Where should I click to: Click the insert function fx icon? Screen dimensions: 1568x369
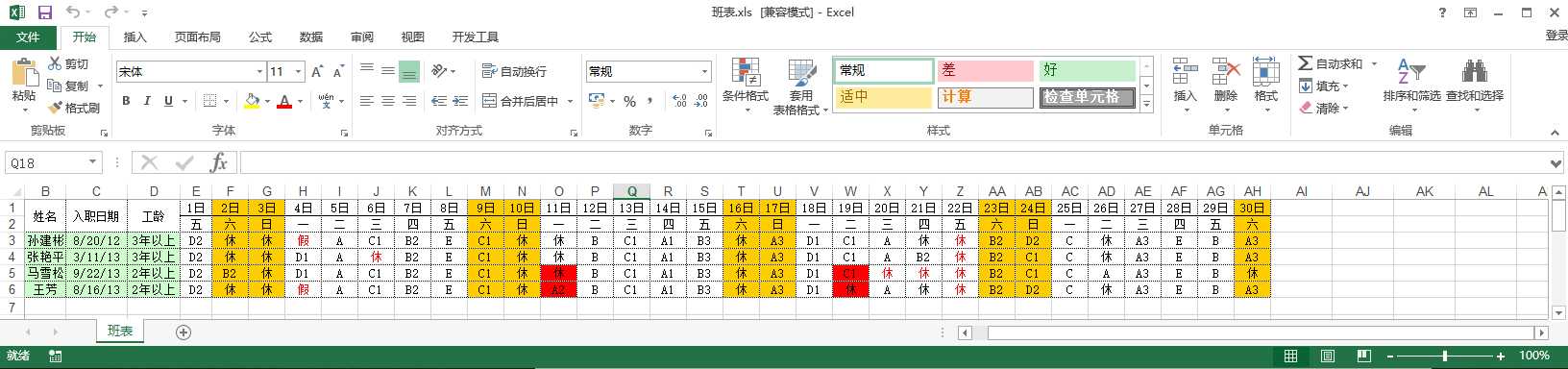click(x=219, y=162)
